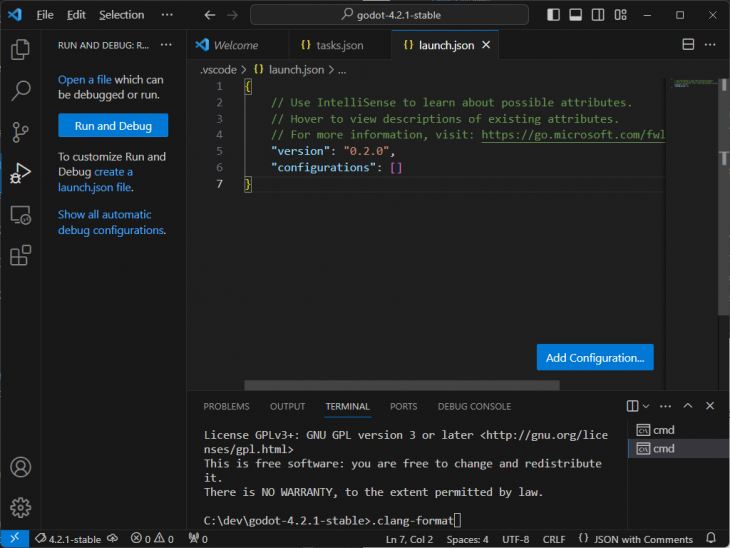Screen dimensions: 730x548
Task: Click the editor vertical scrollbar
Action: coord(723,200)
